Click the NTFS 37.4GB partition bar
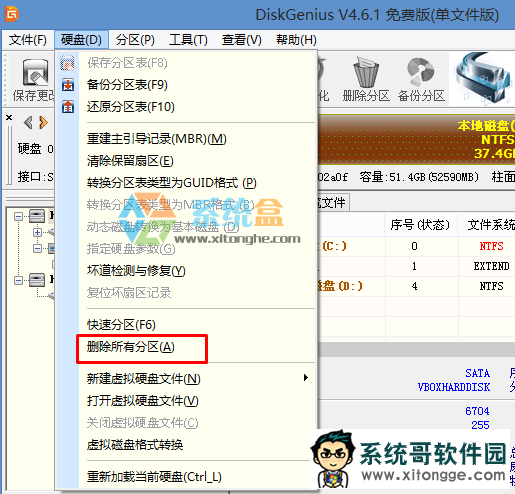The width and height of the screenshot is (515, 494). (416, 140)
